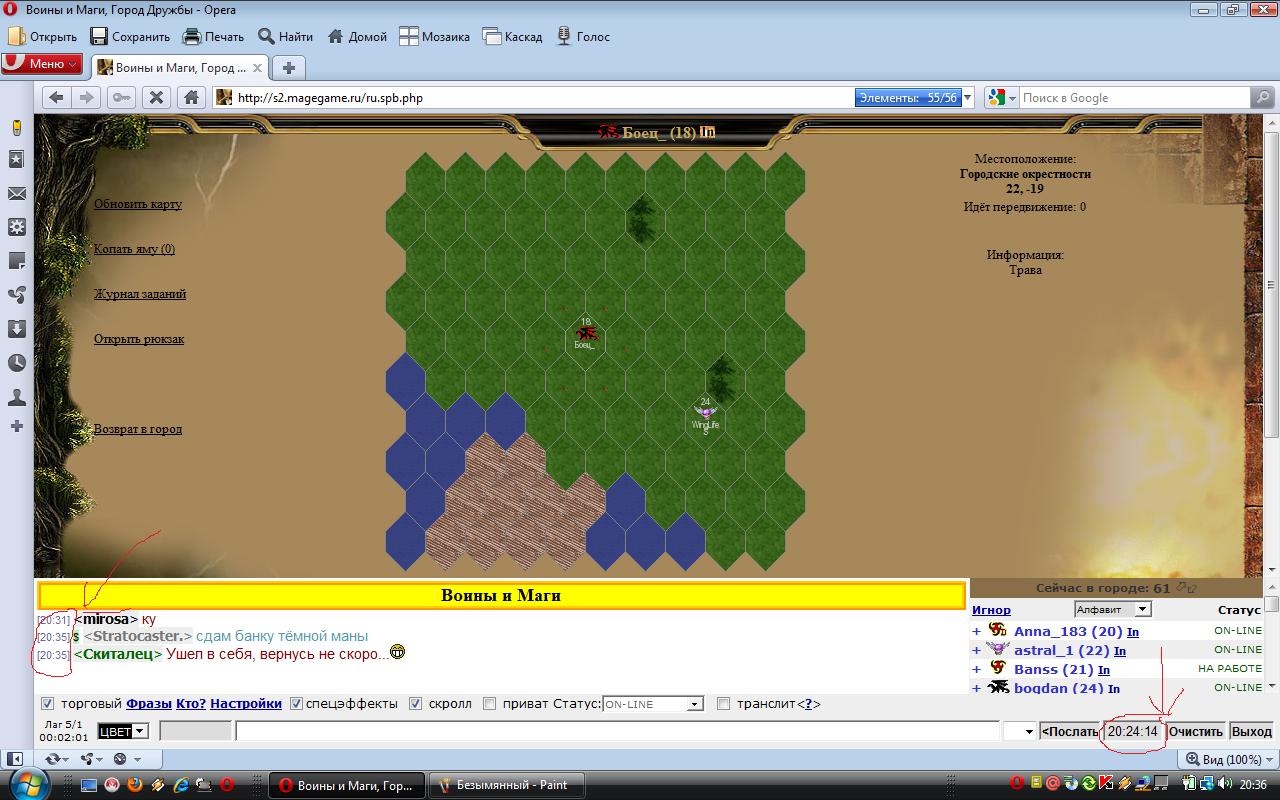The width and height of the screenshot is (1280, 800).
Task: Open Opera sidebar downloads arrow panel
Action: pos(17,329)
